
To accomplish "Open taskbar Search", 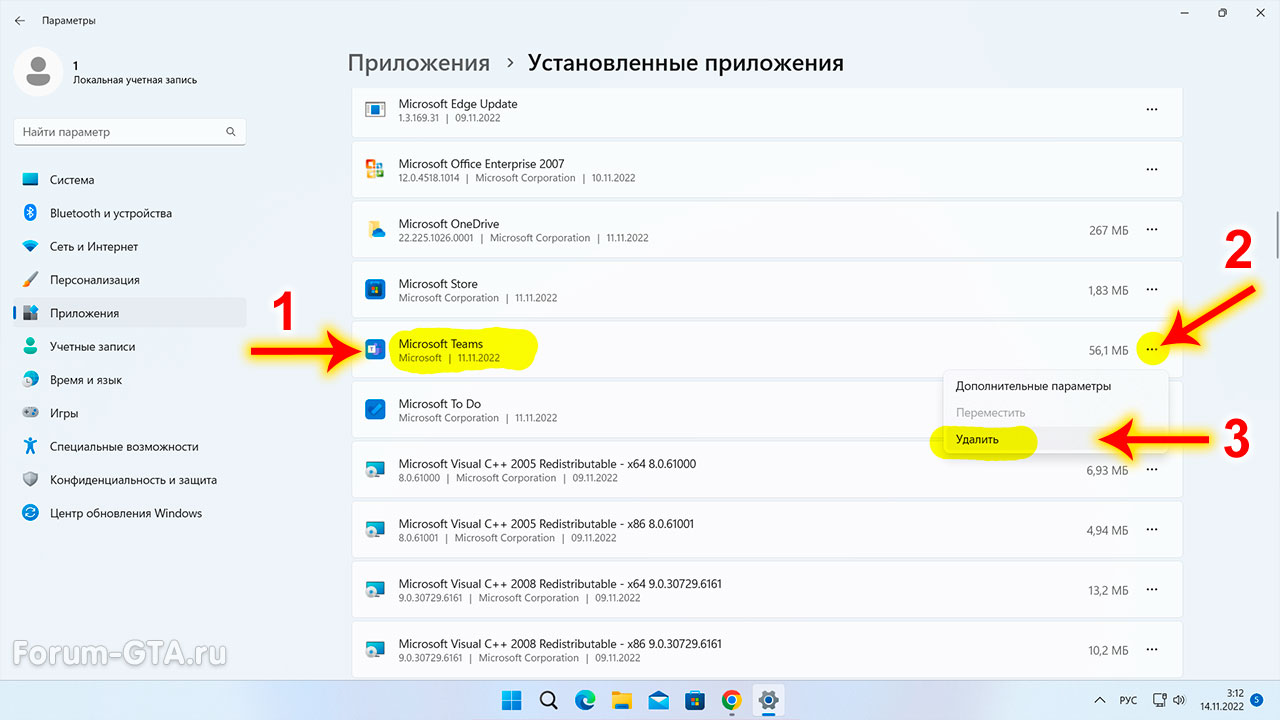I will 548,699.
